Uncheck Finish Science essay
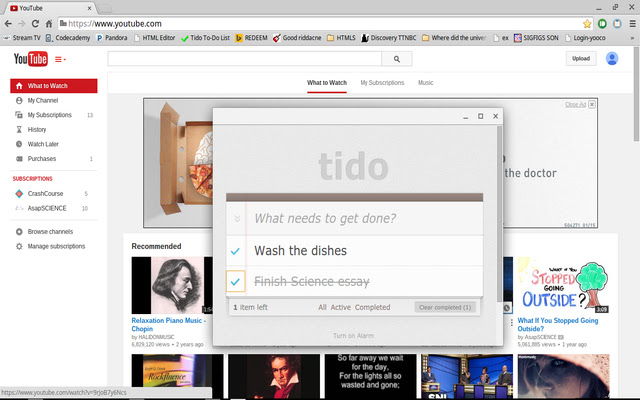The width and height of the screenshot is (640, 400). click(x=236, y=281)
